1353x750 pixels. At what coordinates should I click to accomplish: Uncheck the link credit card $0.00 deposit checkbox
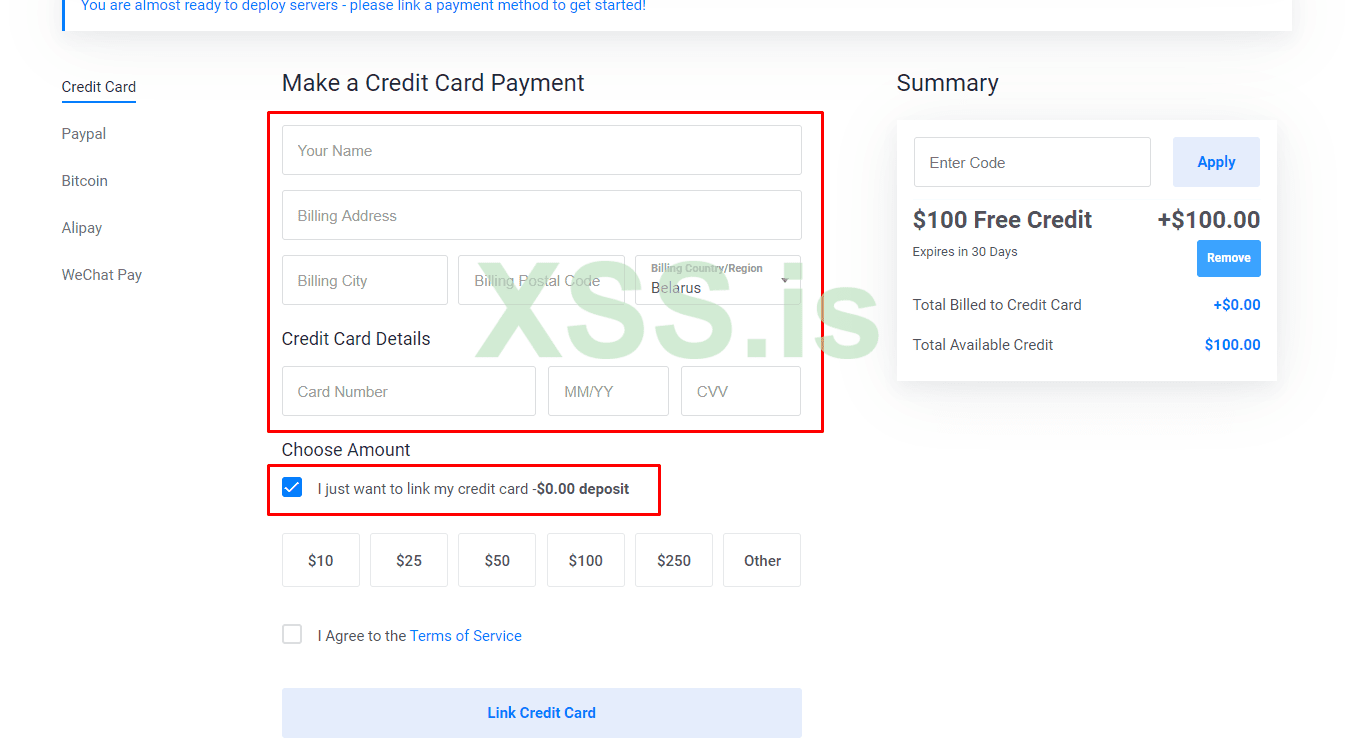point(292,488)
